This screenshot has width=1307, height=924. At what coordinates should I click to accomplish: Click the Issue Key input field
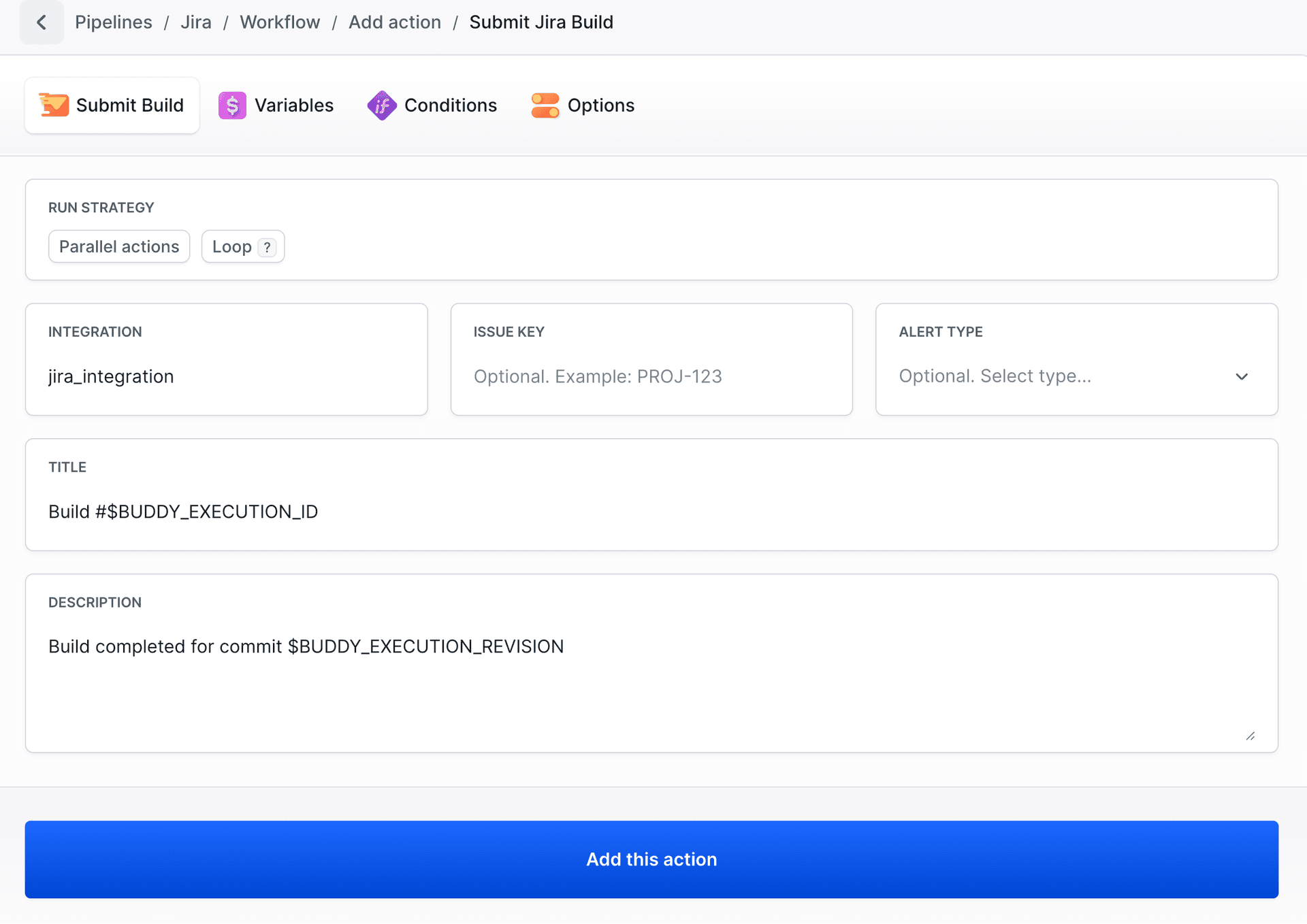coord(651,376)
